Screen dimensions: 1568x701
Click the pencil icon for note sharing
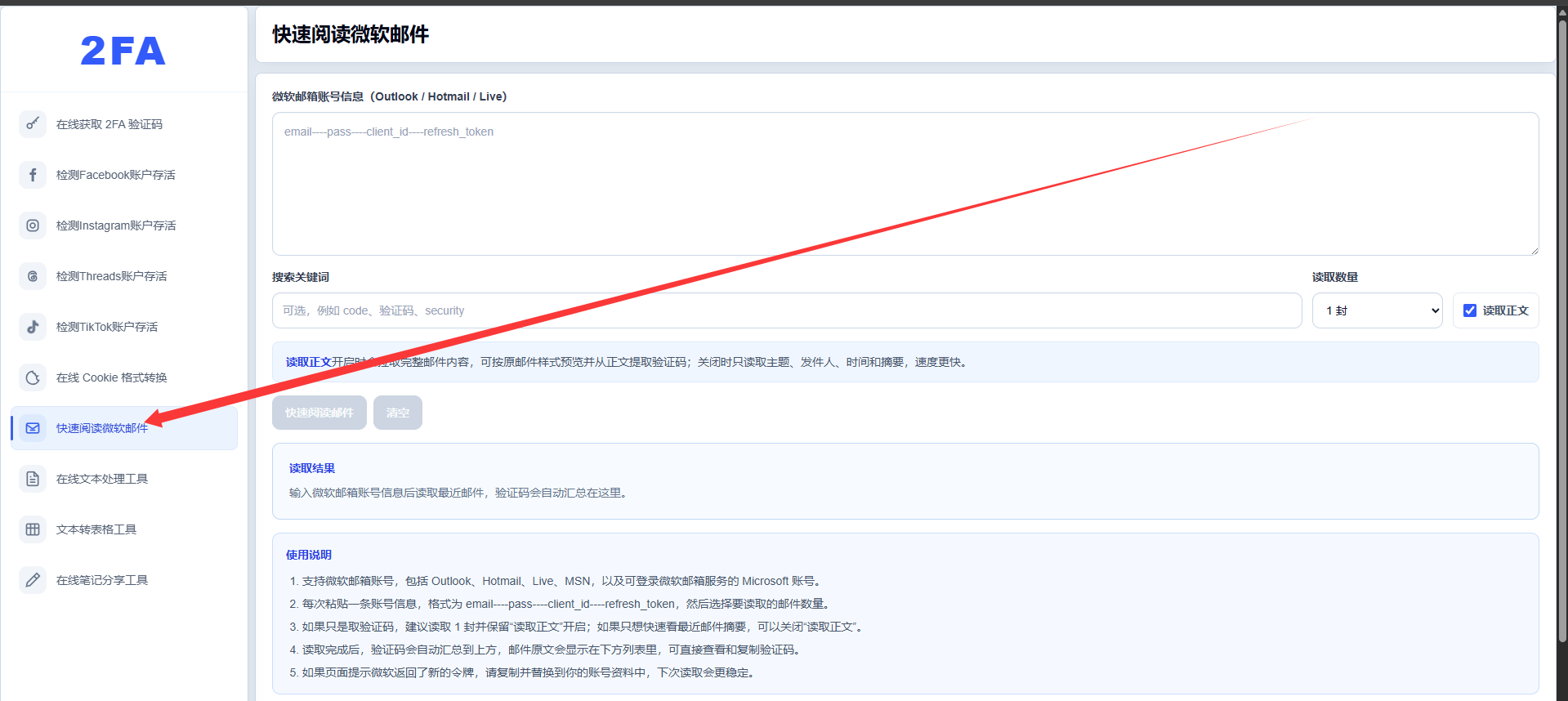[33, 580]
